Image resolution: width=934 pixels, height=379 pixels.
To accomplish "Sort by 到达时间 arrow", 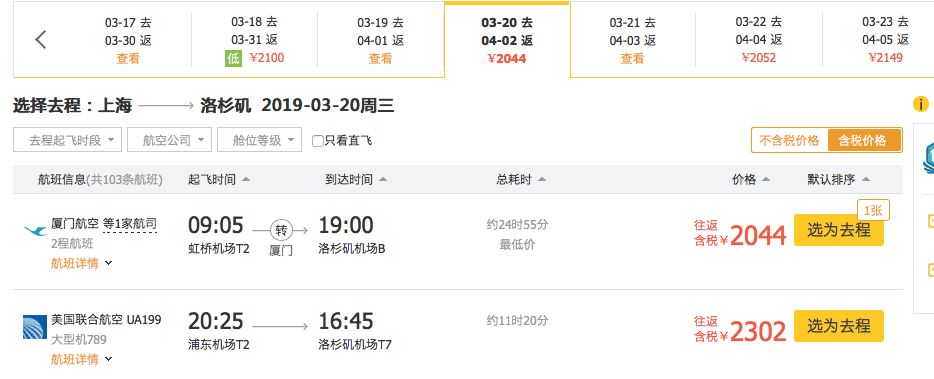I will pyautogui.click(x=383, y=179).
